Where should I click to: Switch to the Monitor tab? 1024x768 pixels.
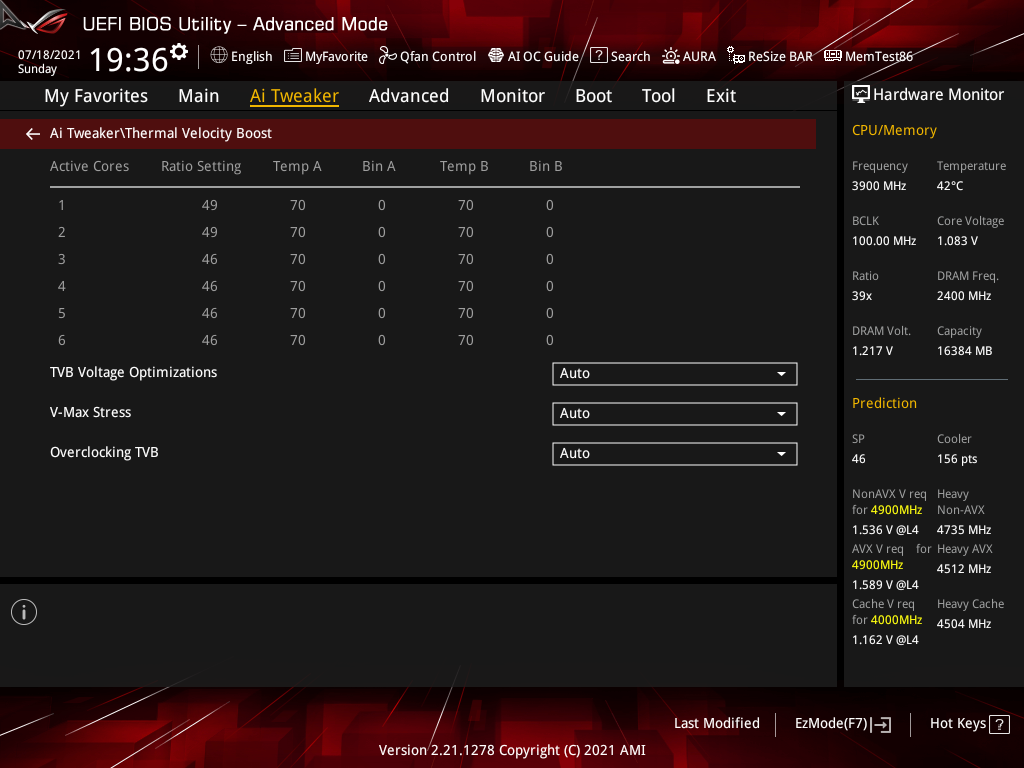tap(512, 95)
